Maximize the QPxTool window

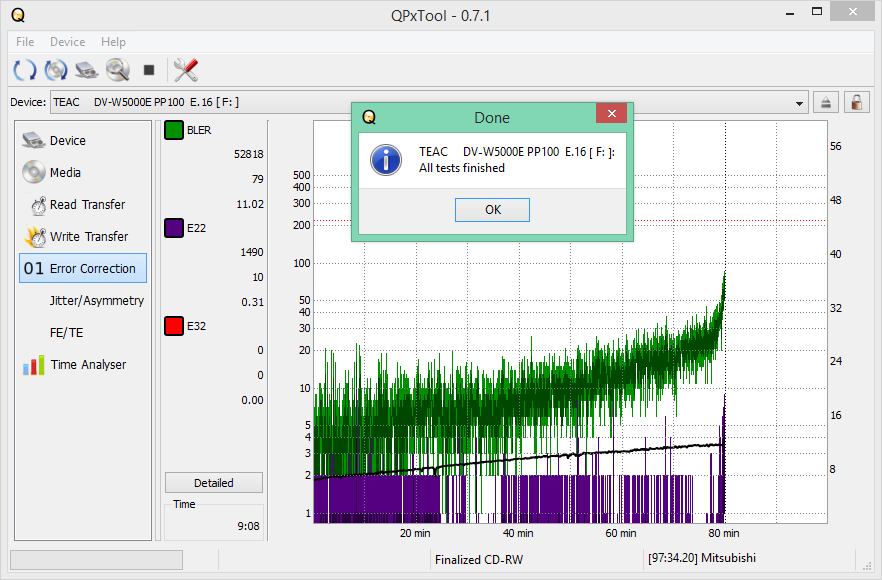(817, 12)
